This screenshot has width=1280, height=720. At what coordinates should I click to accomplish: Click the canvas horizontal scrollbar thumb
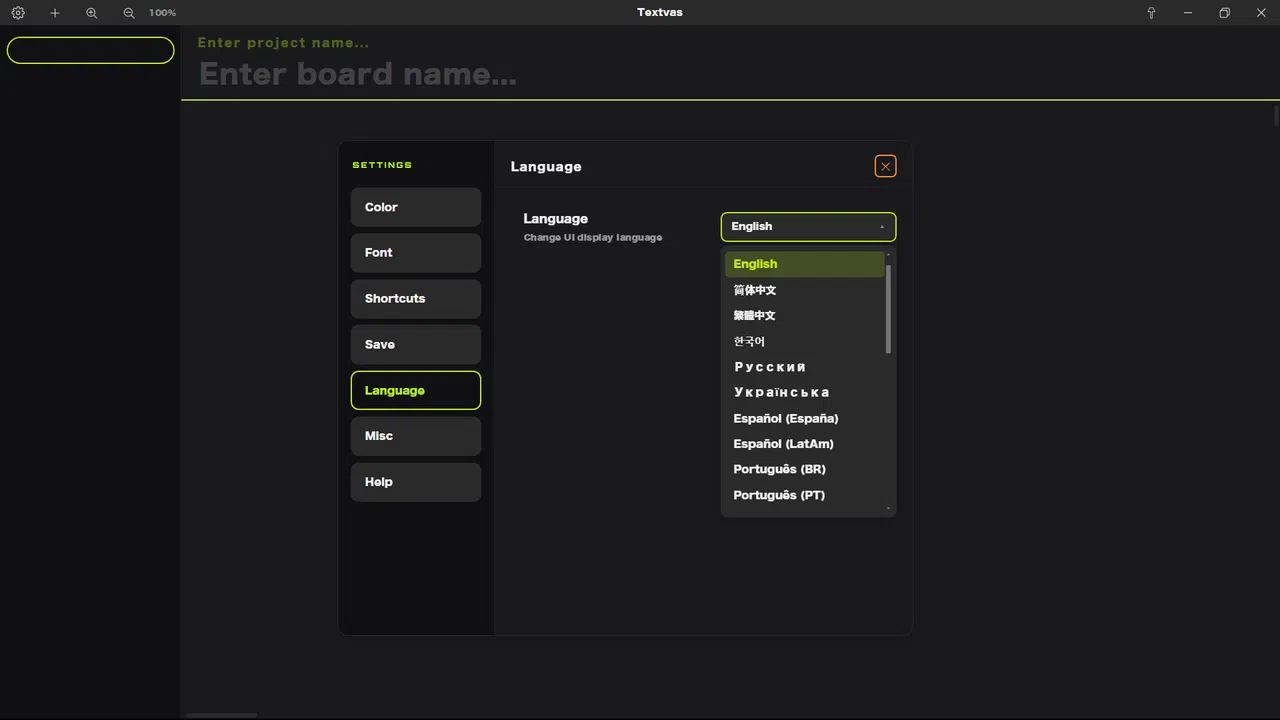tap(221, 715)
